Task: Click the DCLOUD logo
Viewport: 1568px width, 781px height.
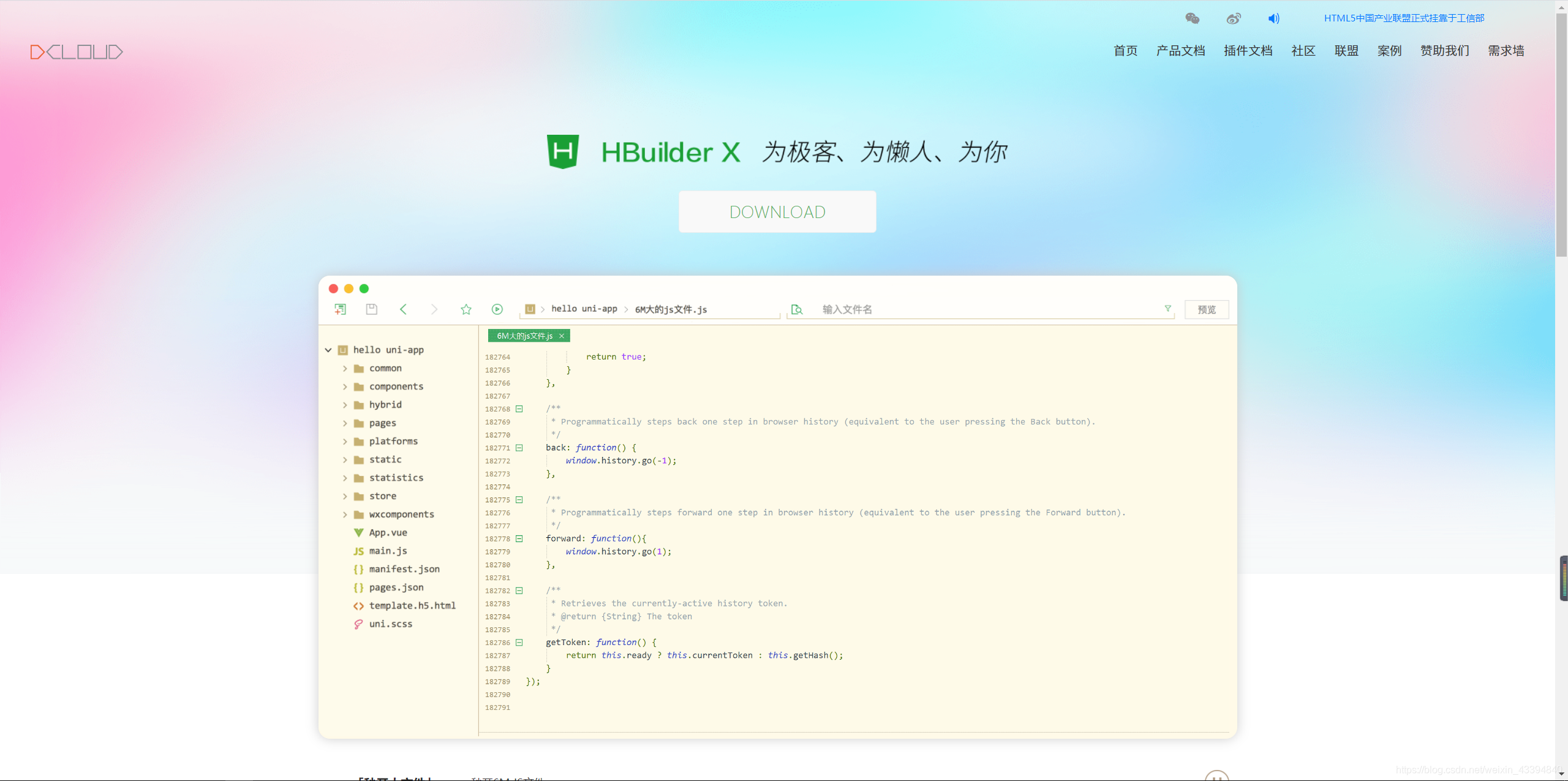Action: pos(77,52)
